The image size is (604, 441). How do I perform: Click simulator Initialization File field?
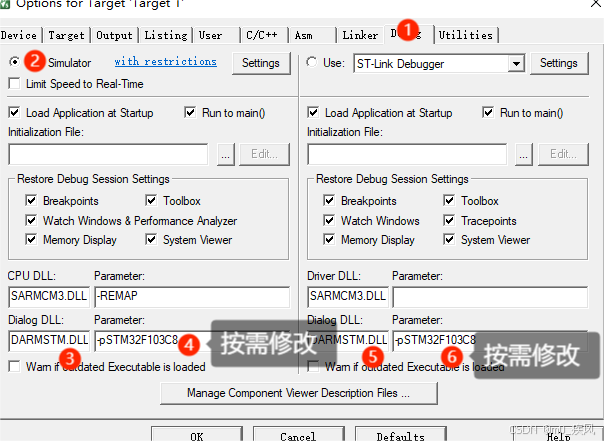[x=108, y=154]
